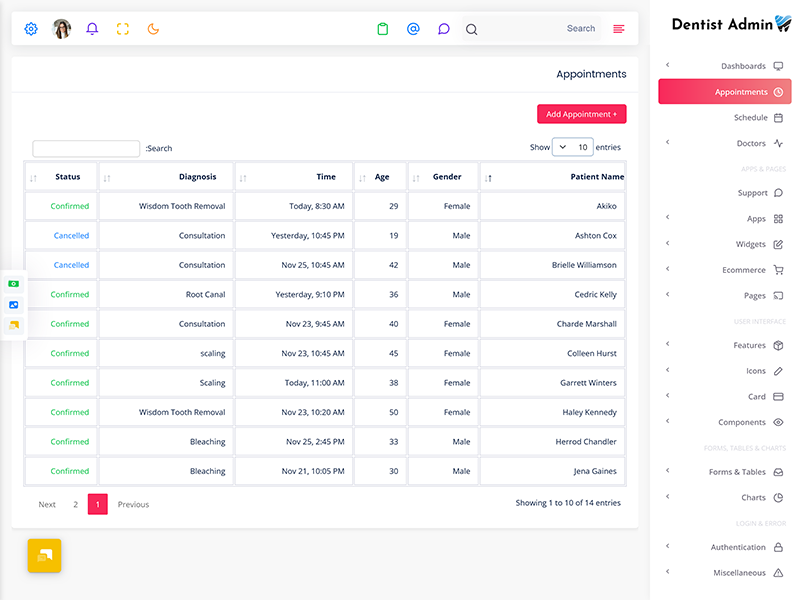Click the Ecommerce cart icon
Viewport: 800px width, 600px height.
[778, 270]
